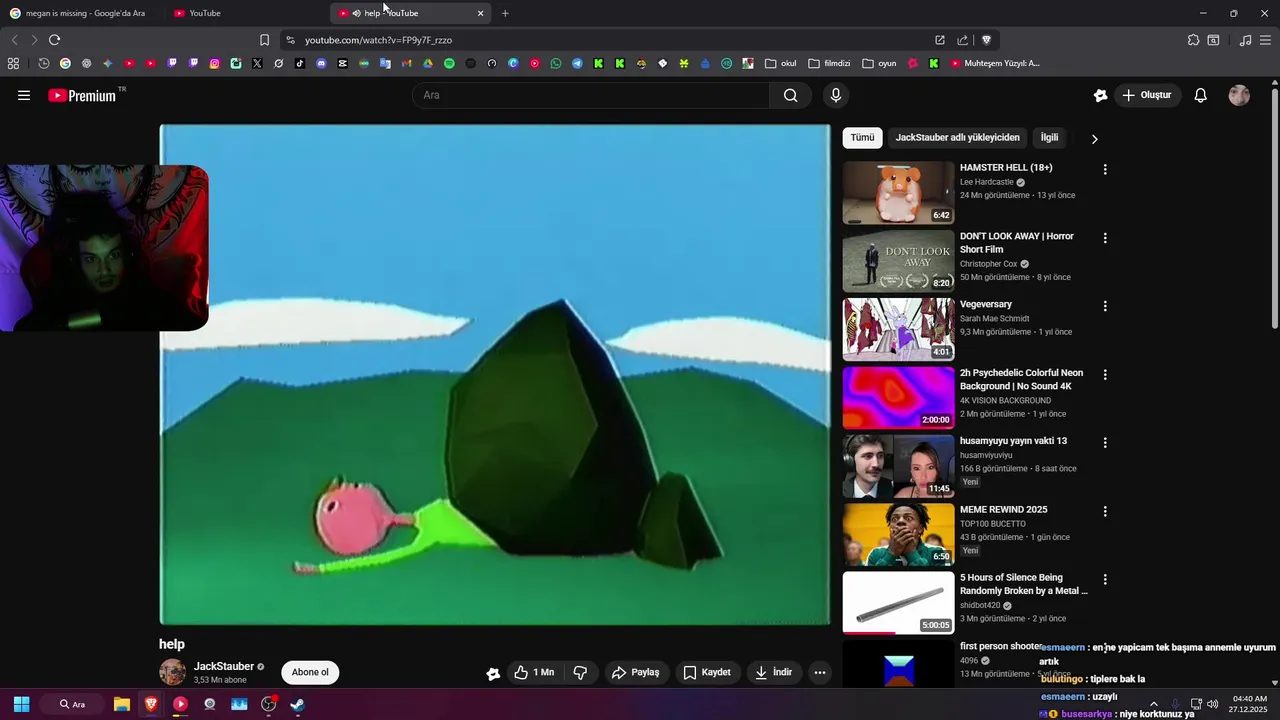The height and width of the screenshot is (720, 1280).
Task: Like the video with thumbs up button
Action: [534, 672]
